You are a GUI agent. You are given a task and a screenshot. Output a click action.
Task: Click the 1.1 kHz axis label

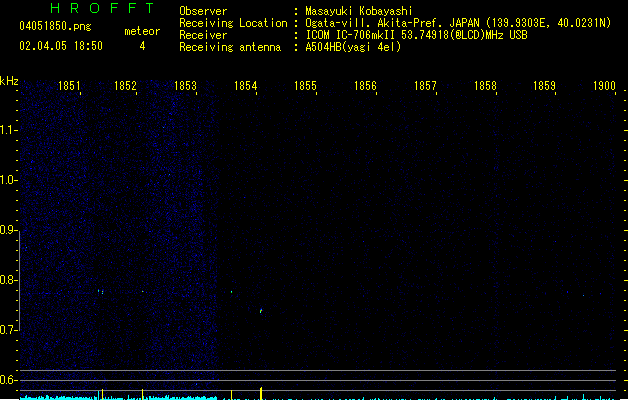pos(7,130)
